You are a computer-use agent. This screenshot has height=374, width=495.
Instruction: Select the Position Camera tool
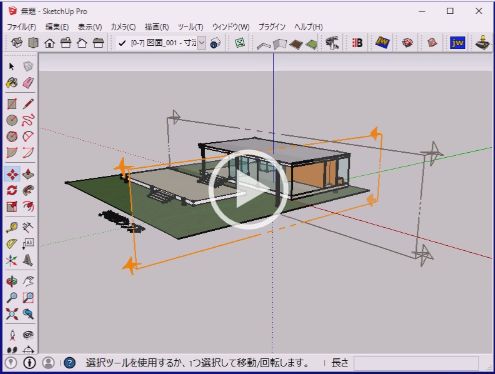point(12,335)
